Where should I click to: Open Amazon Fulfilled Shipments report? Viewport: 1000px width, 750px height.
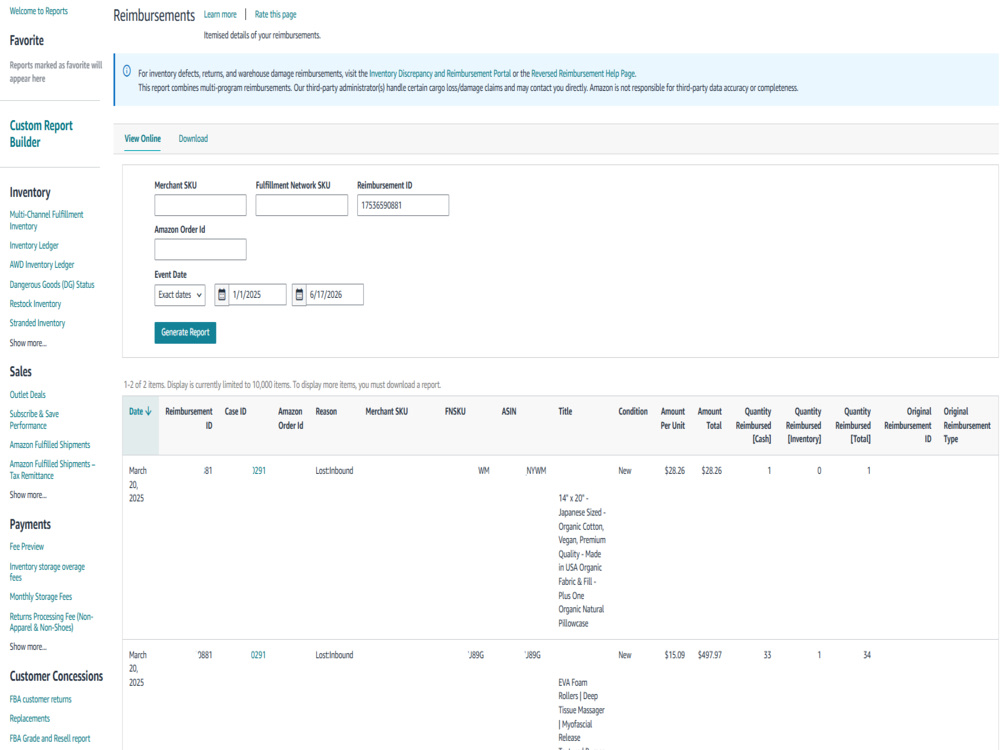point(50,445)
